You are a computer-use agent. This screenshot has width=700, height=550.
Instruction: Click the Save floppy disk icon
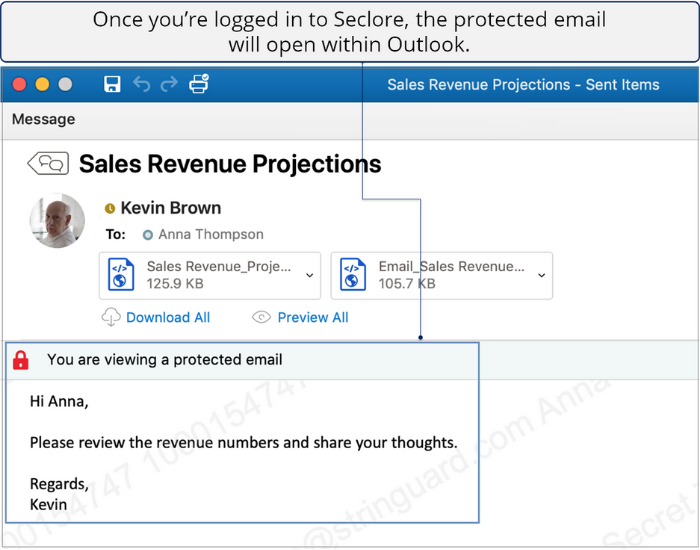coord(112,85)
